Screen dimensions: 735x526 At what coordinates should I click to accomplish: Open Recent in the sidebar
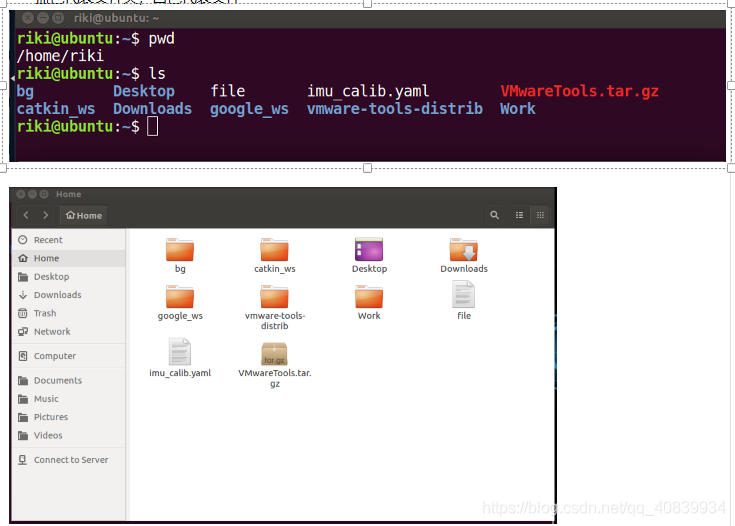[69, 240]
